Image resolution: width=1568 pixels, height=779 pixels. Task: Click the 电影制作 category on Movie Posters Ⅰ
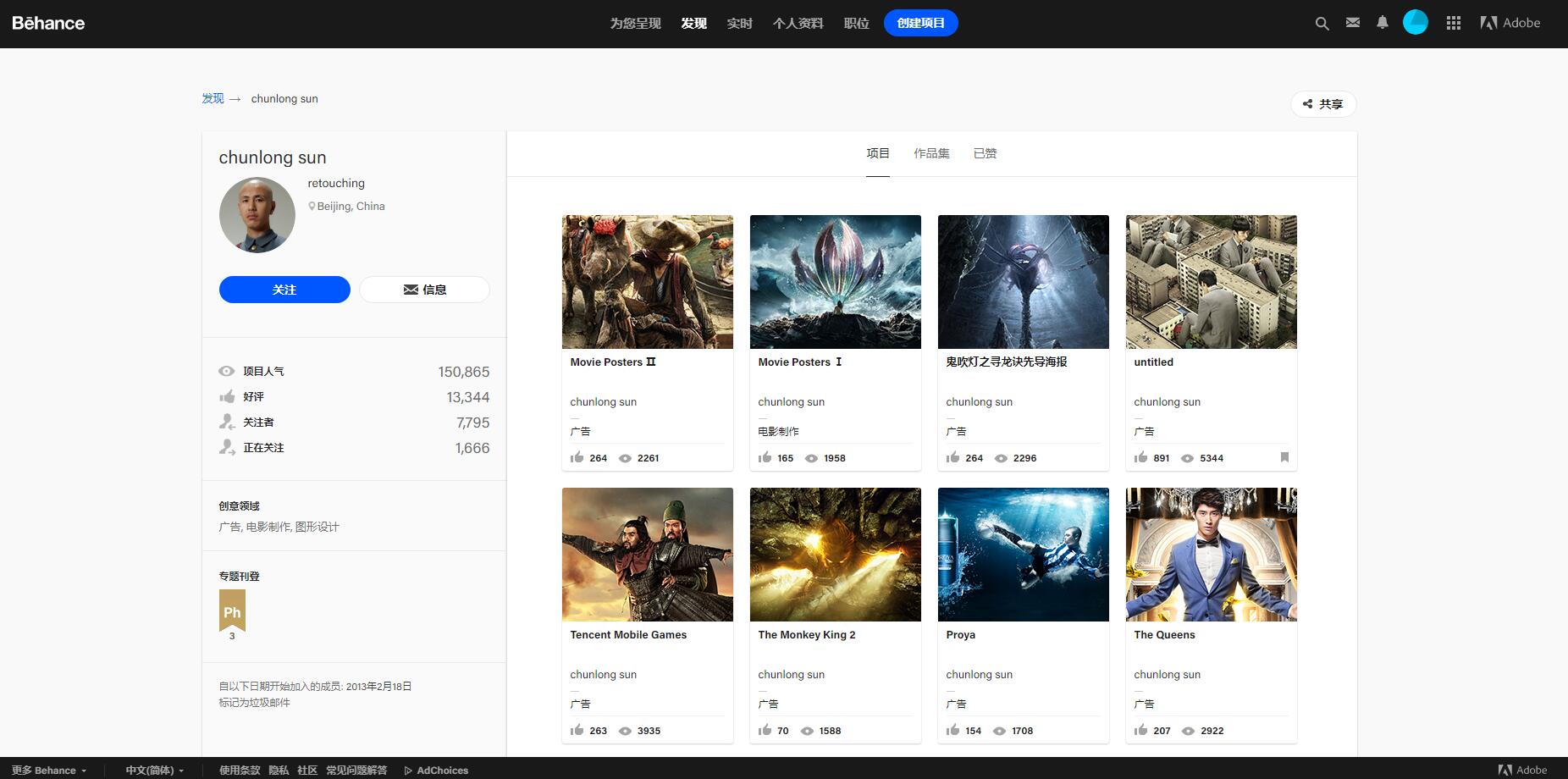coord(779,431)
